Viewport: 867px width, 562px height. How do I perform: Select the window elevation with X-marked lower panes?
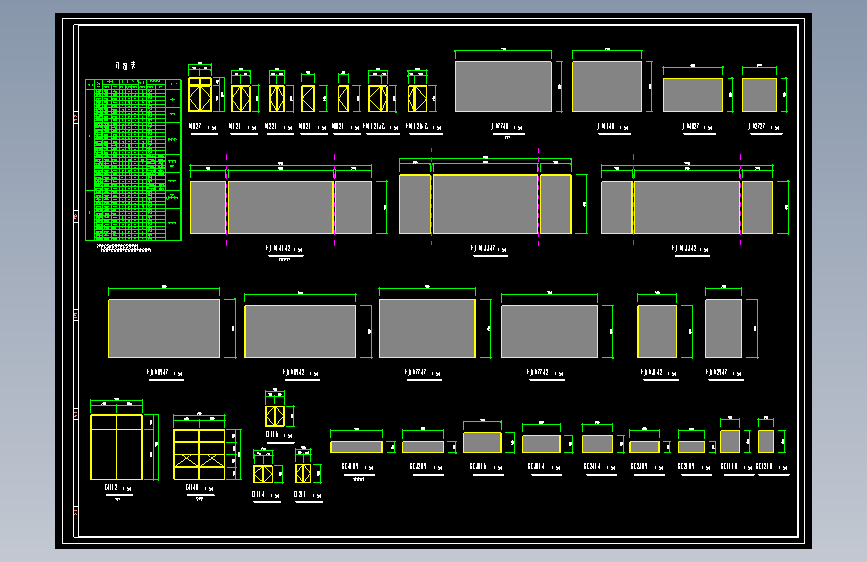click(x=199, y=454)
